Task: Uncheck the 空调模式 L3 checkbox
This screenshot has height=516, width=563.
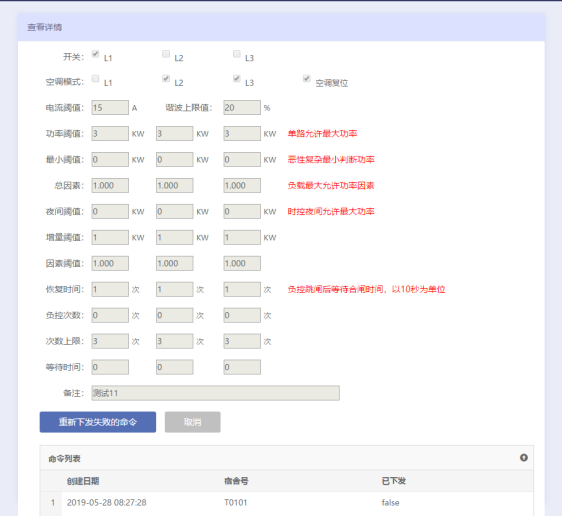Action: click(x=237, y=78)
